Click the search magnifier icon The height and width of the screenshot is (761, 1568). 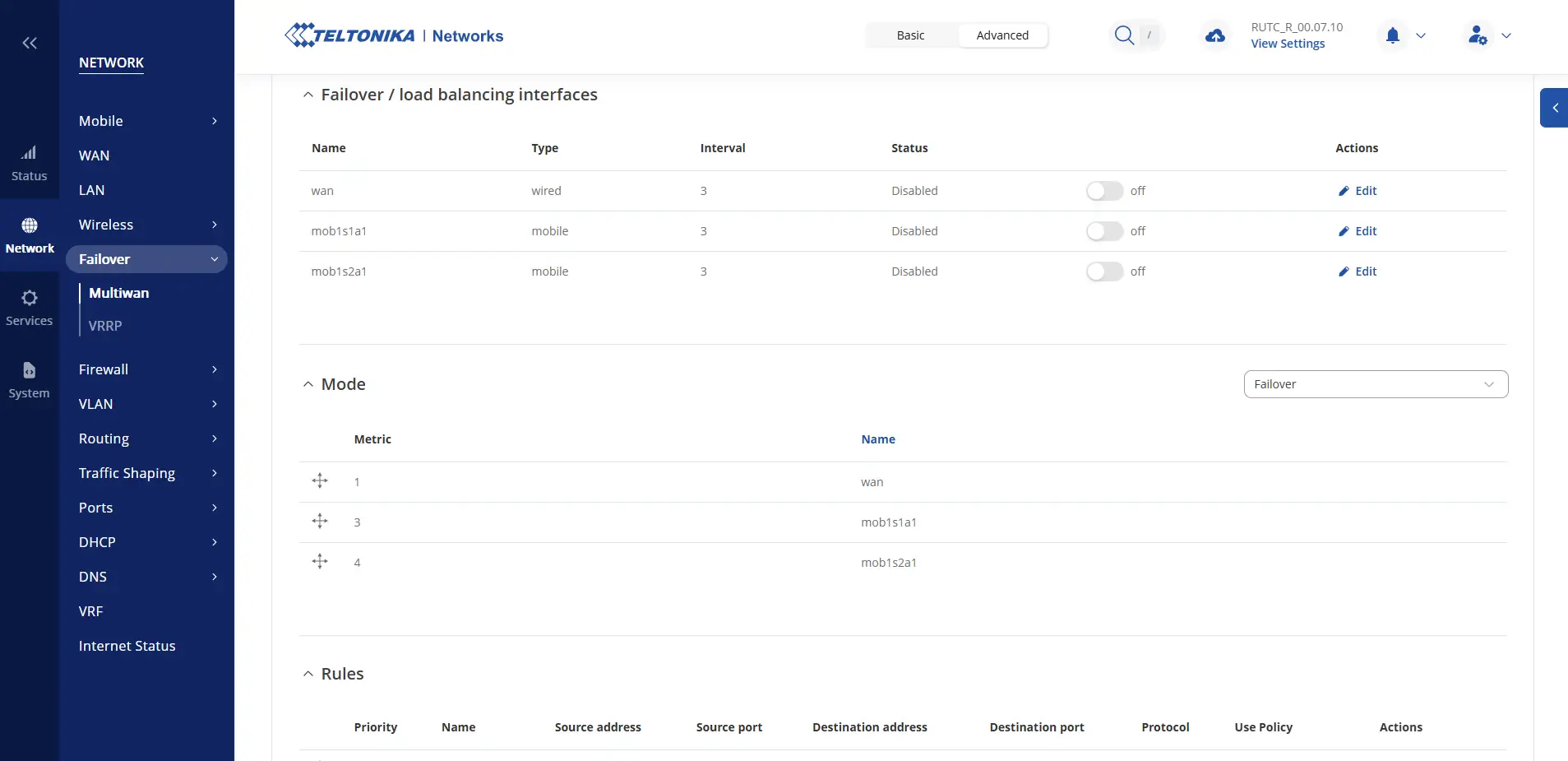1124,35
